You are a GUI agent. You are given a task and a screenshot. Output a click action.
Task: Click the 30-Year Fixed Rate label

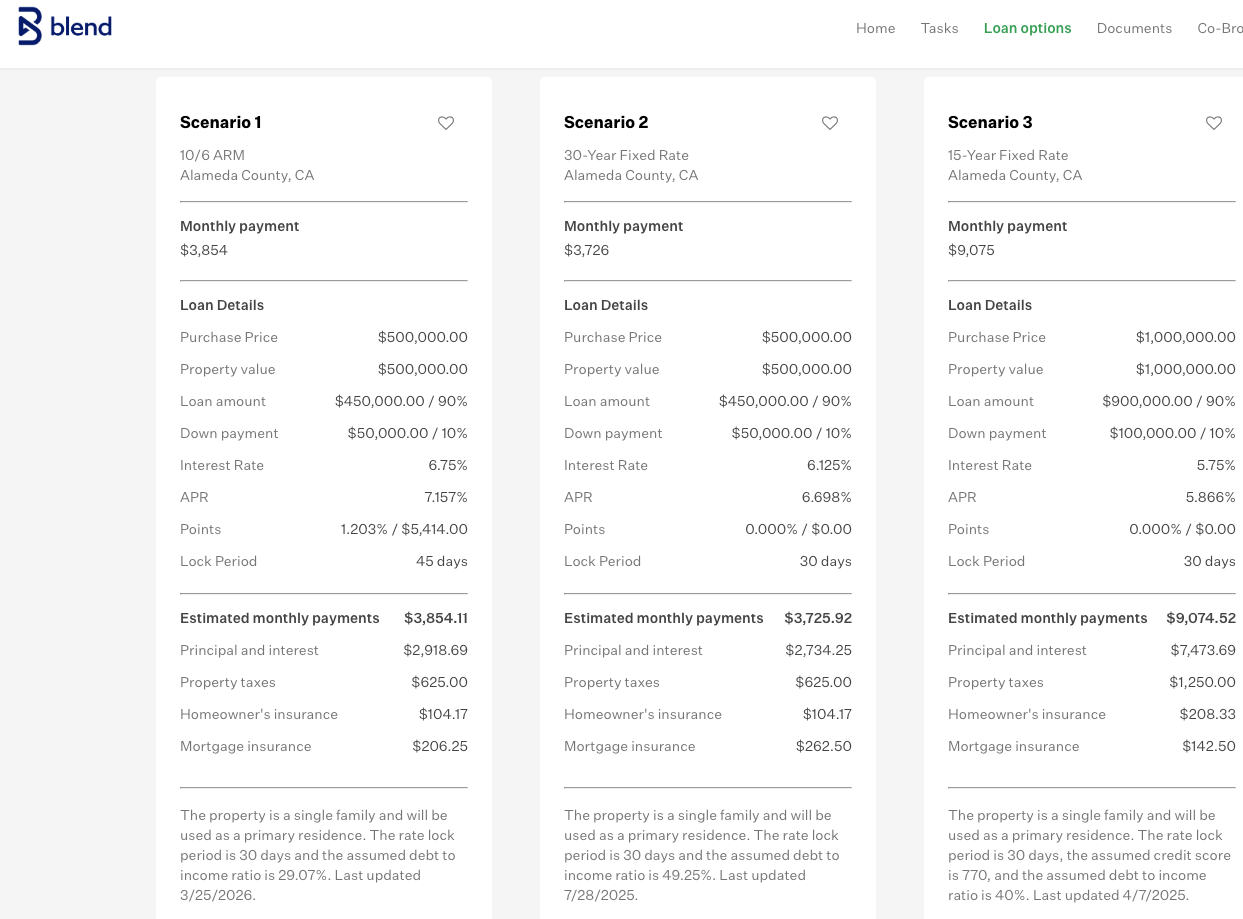pos(626,155)
